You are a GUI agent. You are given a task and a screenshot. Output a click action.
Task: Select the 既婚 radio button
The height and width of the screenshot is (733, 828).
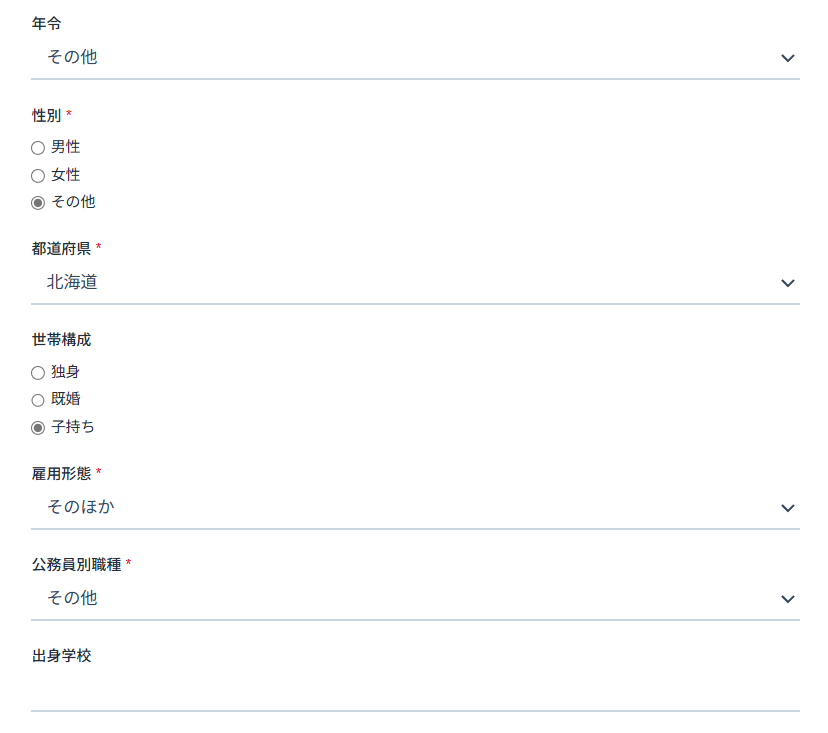pyautogui.click(x=38, y=400)
